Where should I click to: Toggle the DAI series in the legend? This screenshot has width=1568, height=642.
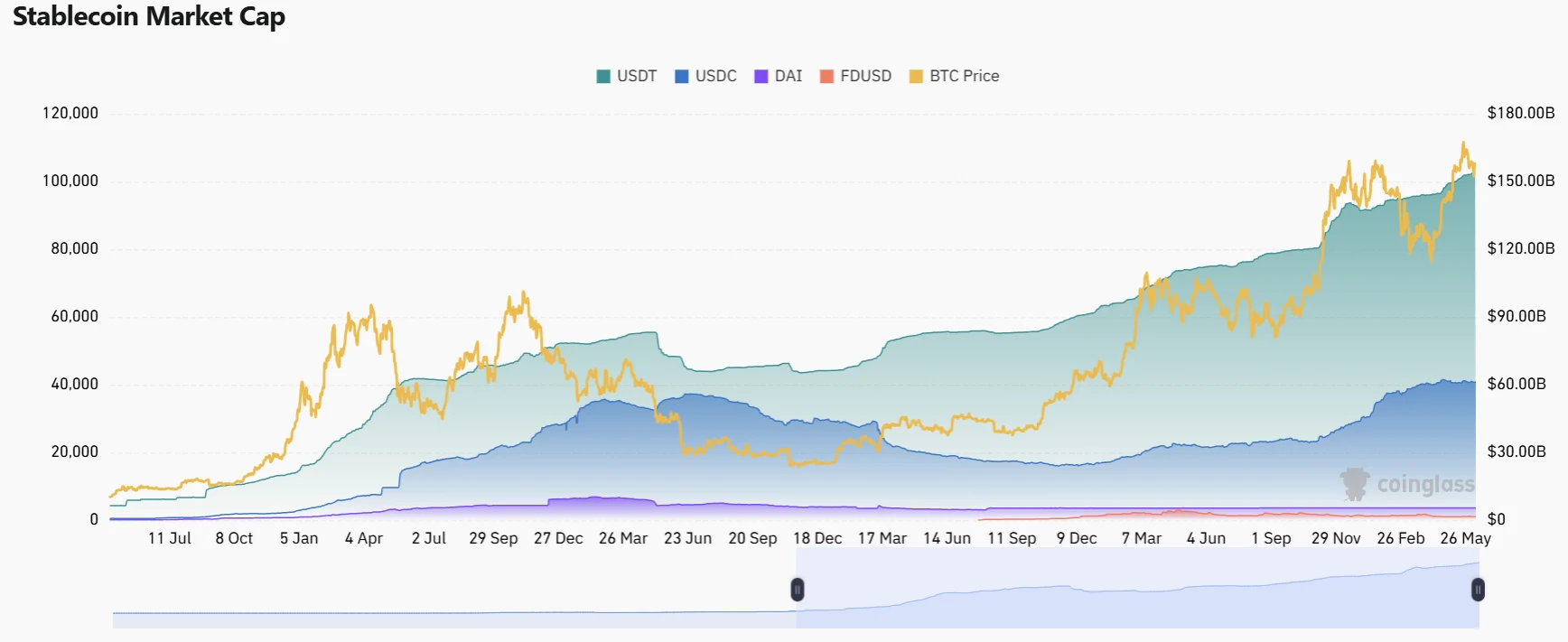coord(778,76)
